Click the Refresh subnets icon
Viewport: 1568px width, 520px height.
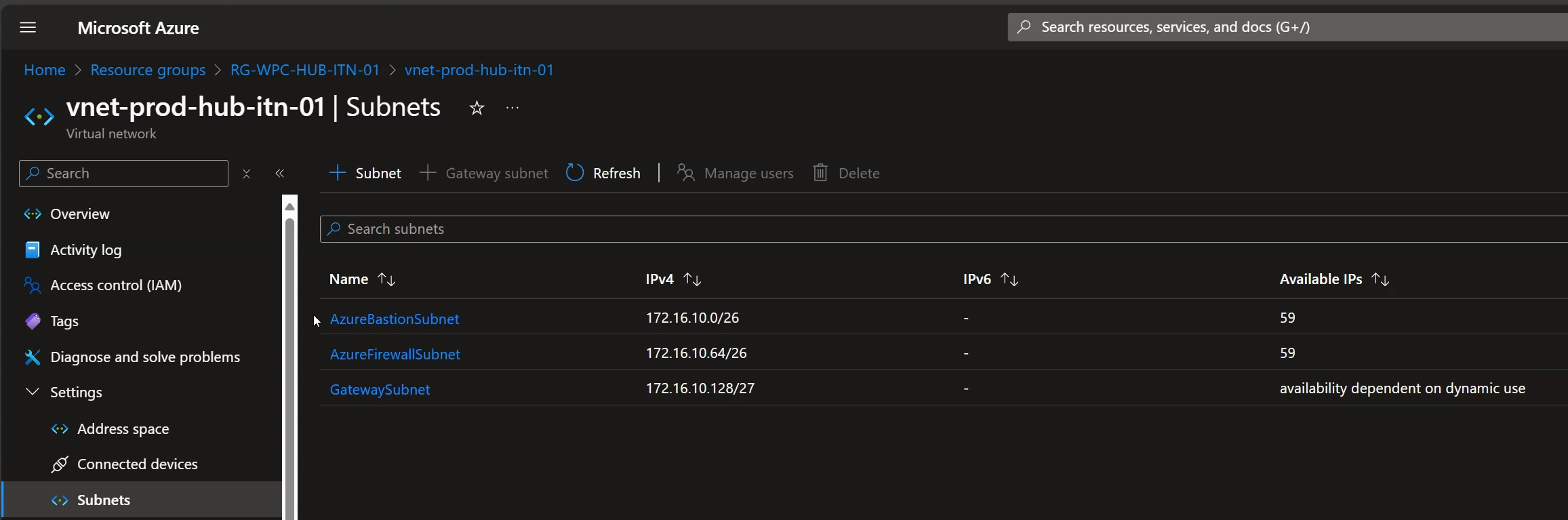pyautogui.click(x=575, y=173)
